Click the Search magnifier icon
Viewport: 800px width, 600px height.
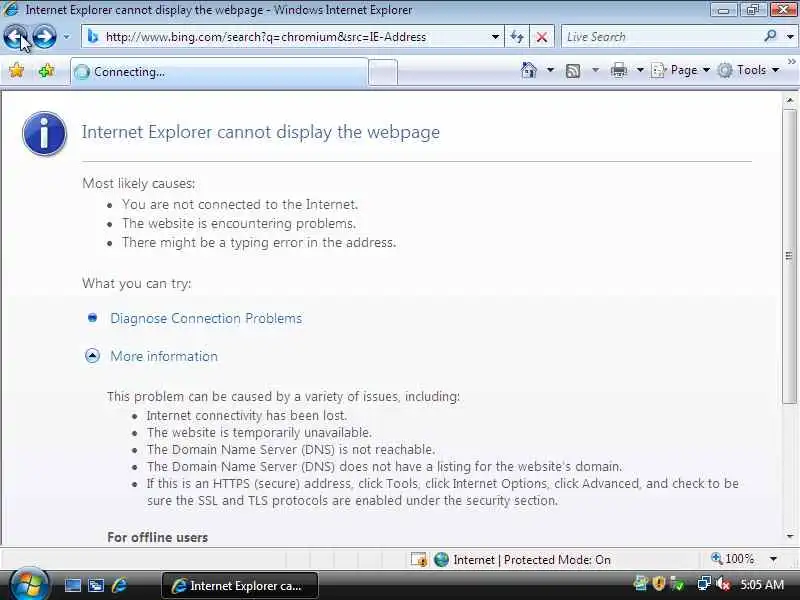[771, 36]
